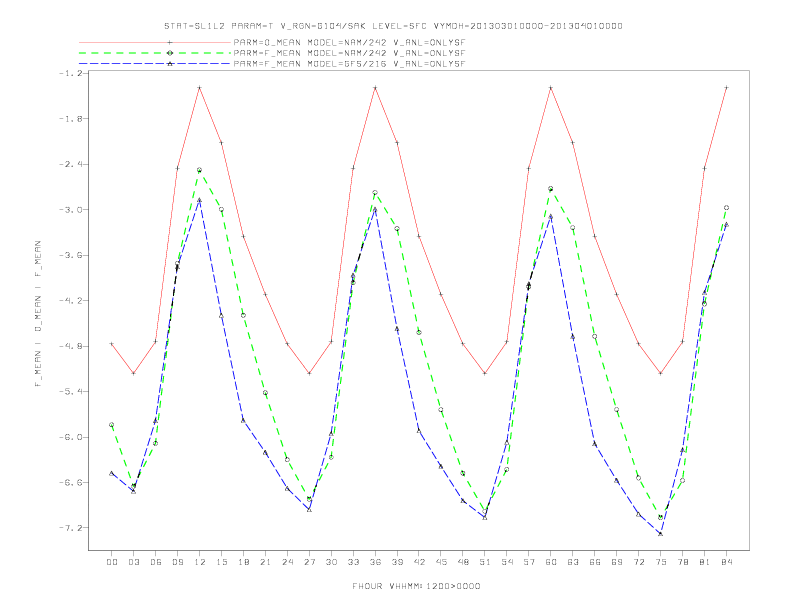
Task: Click the green NAM circle point at hour 00
Action: pyautogui.click(x=112, y=425)
